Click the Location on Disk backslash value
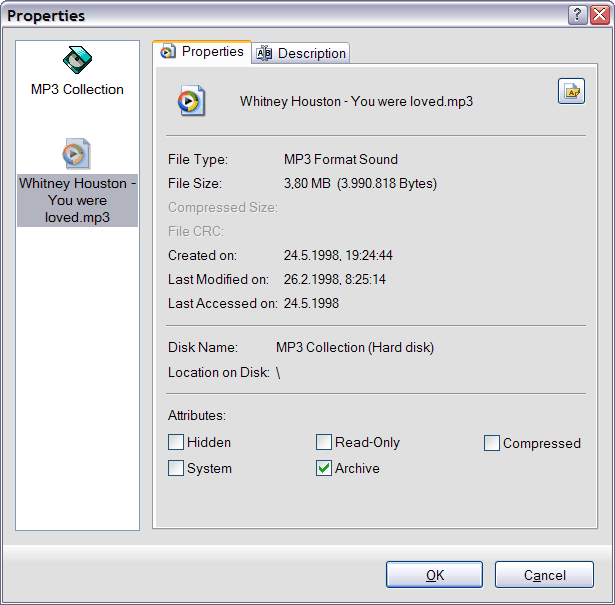This screenshot has width=615, height=605. 278,372
